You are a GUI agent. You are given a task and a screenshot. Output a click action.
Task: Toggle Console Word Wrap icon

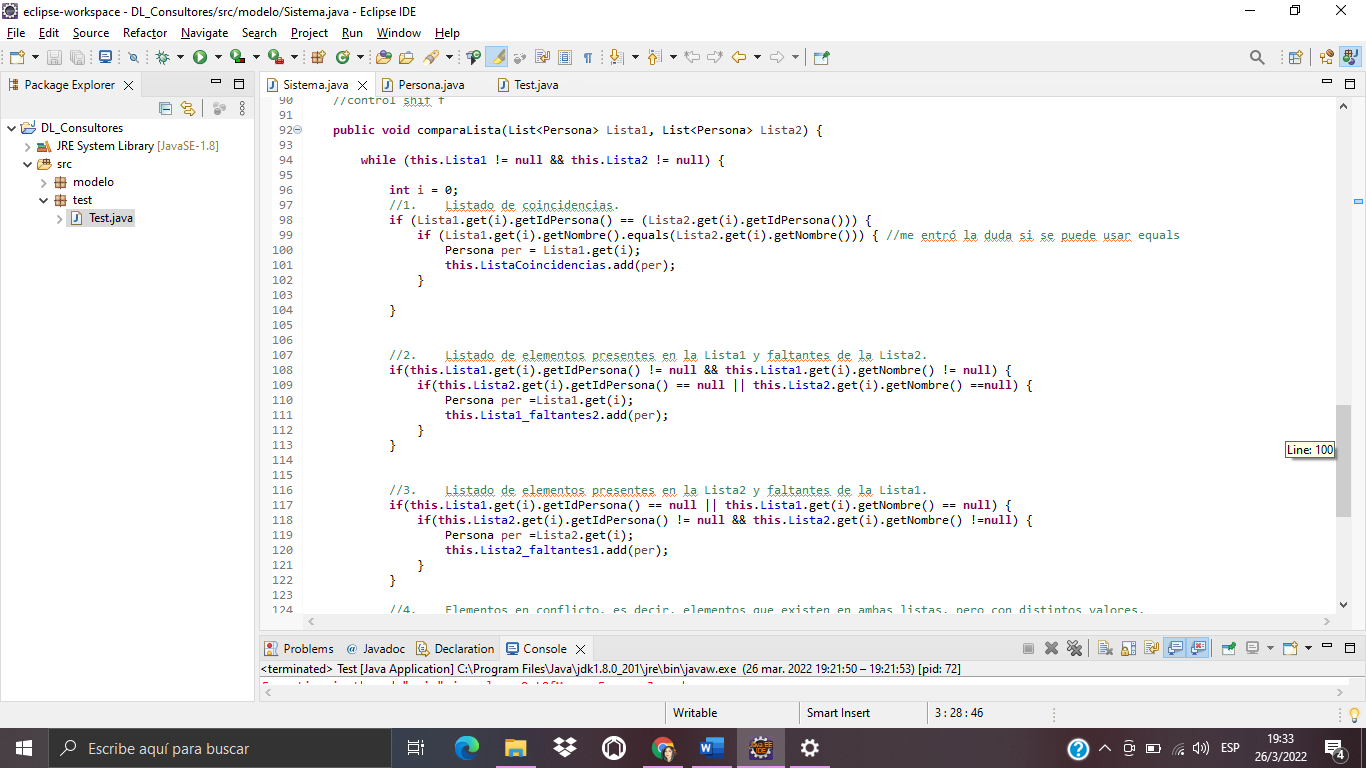pyautogui.click(x=1151, y=648)
